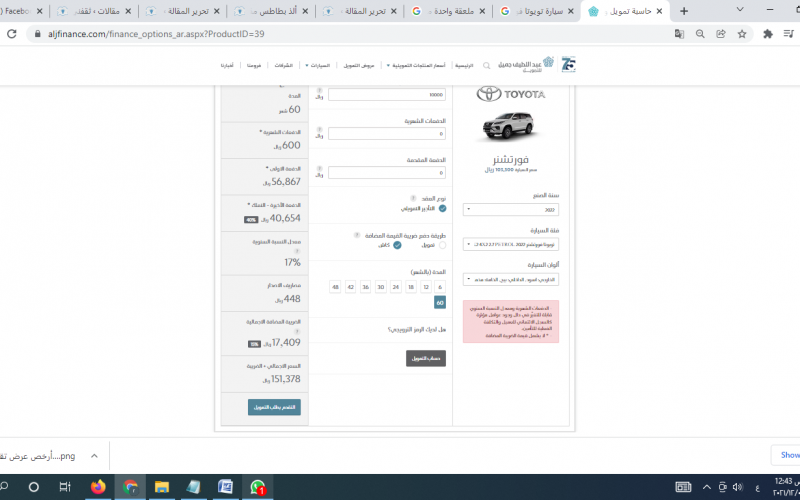
Task: Click the حساب التمويل calculate button
Action: tap(426, 358)
